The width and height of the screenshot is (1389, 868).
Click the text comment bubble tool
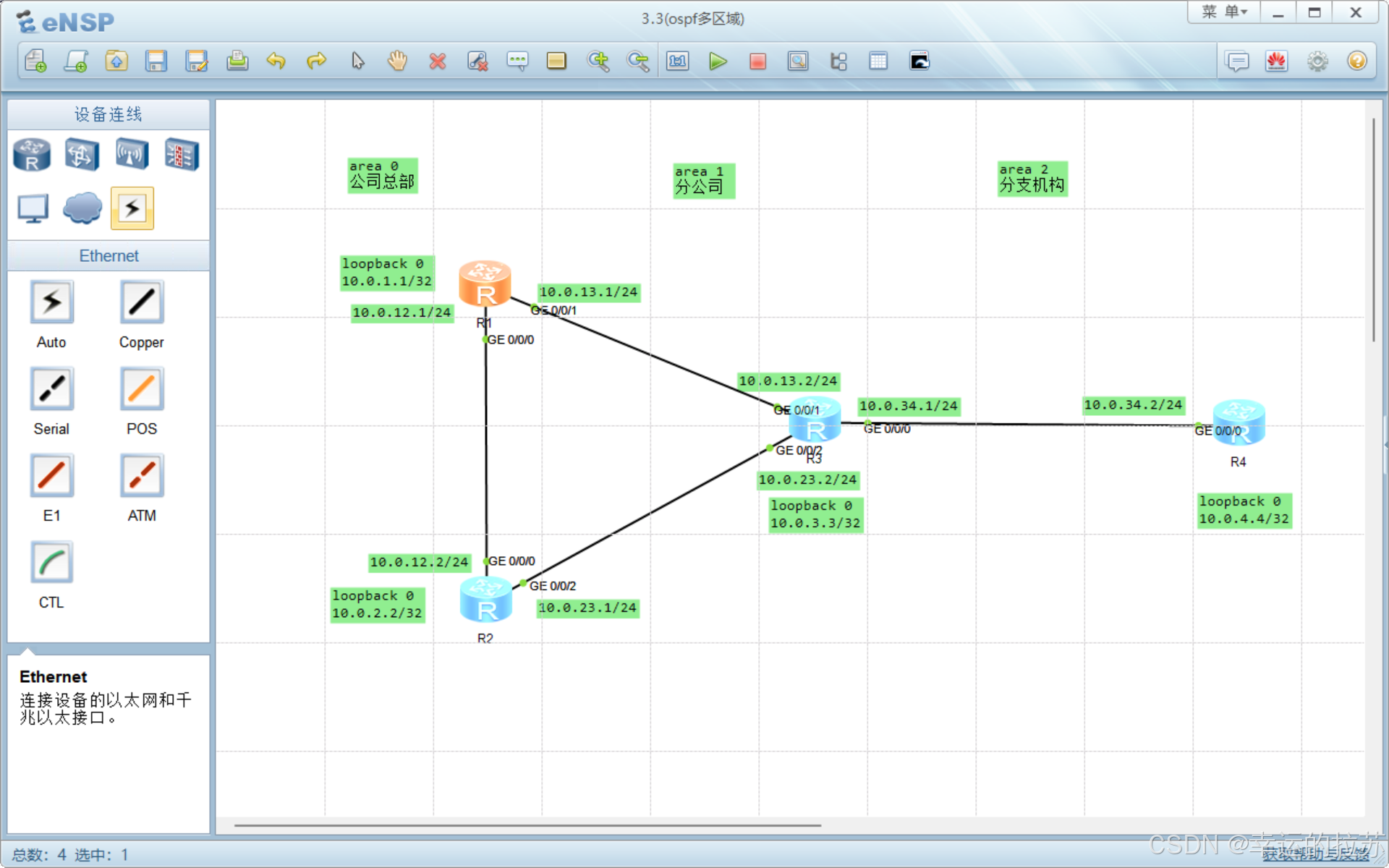pyautogui.click(x=517, y=61)
